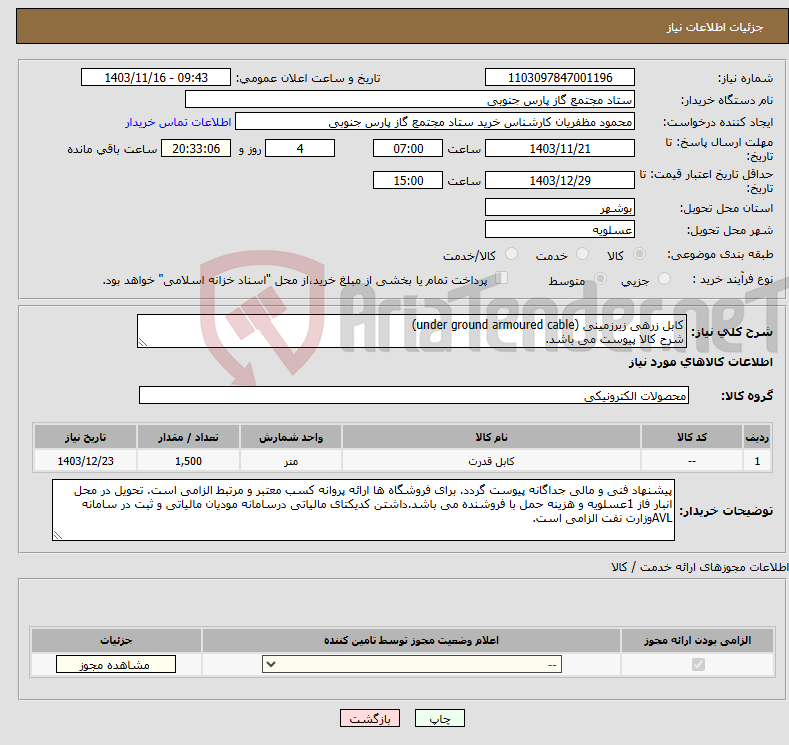The image size is (789, 745).
Task: Click the بازگشت back button
Action: [370, 719]
